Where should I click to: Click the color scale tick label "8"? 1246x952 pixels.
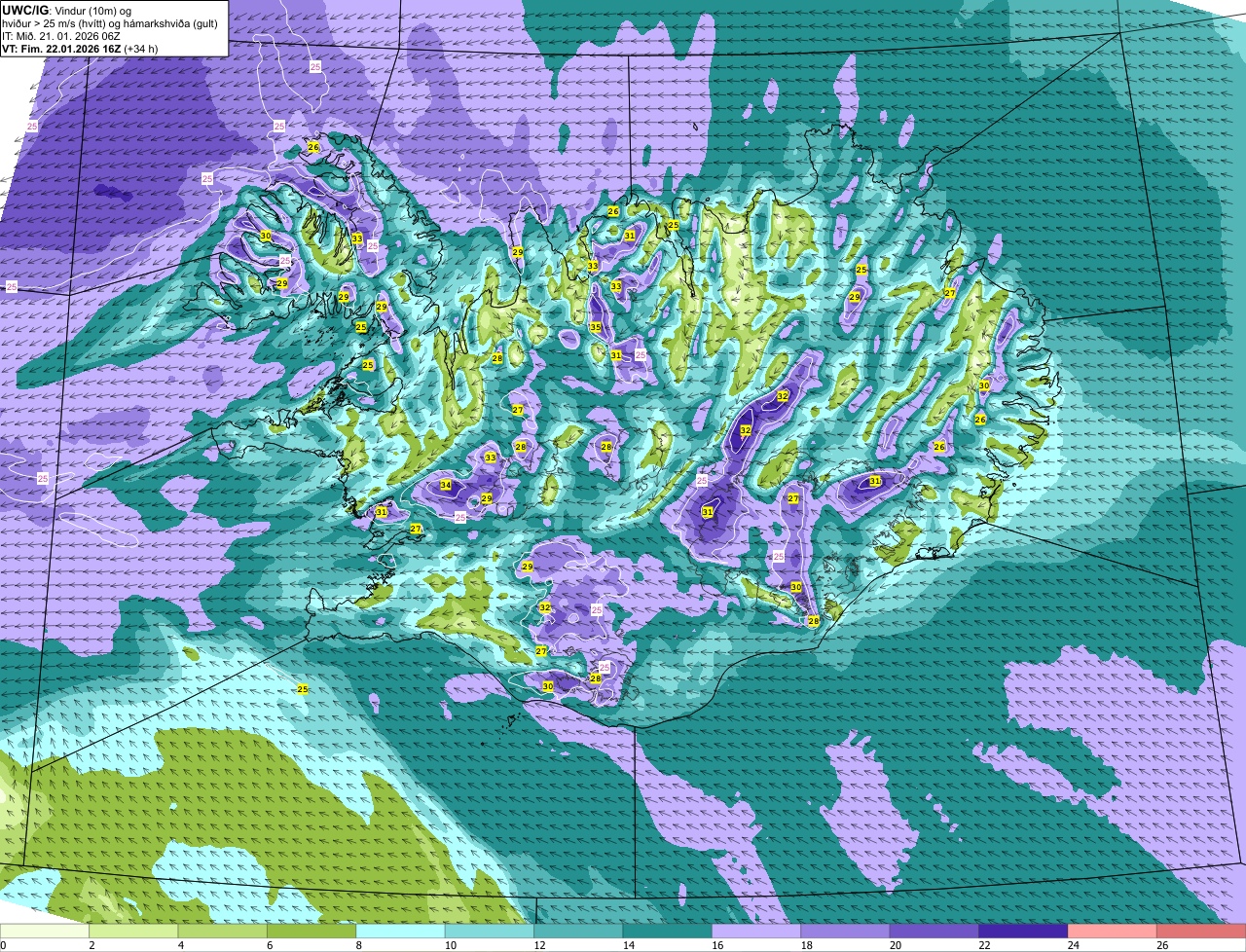click(x=357, y=945)
